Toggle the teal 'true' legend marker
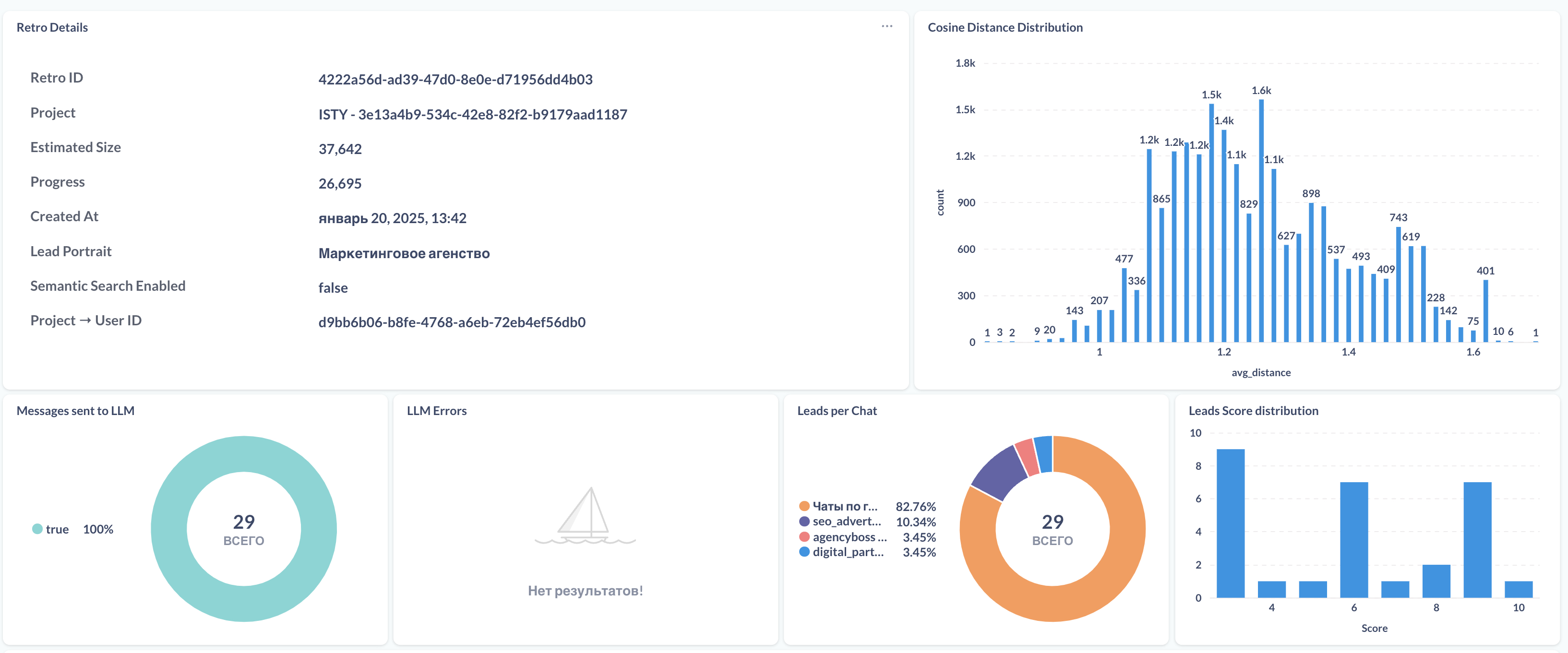This screenshot has height=653, width=1568. 37,529
